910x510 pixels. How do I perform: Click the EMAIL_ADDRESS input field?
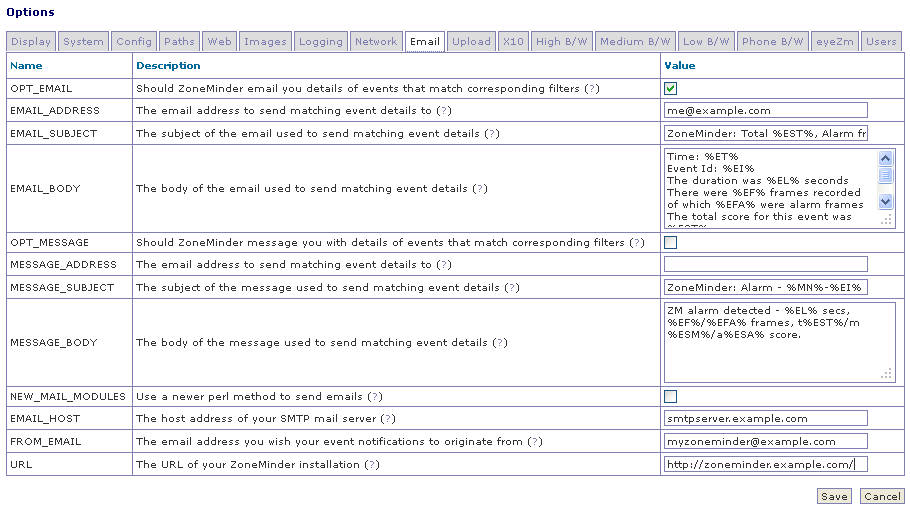765,110
